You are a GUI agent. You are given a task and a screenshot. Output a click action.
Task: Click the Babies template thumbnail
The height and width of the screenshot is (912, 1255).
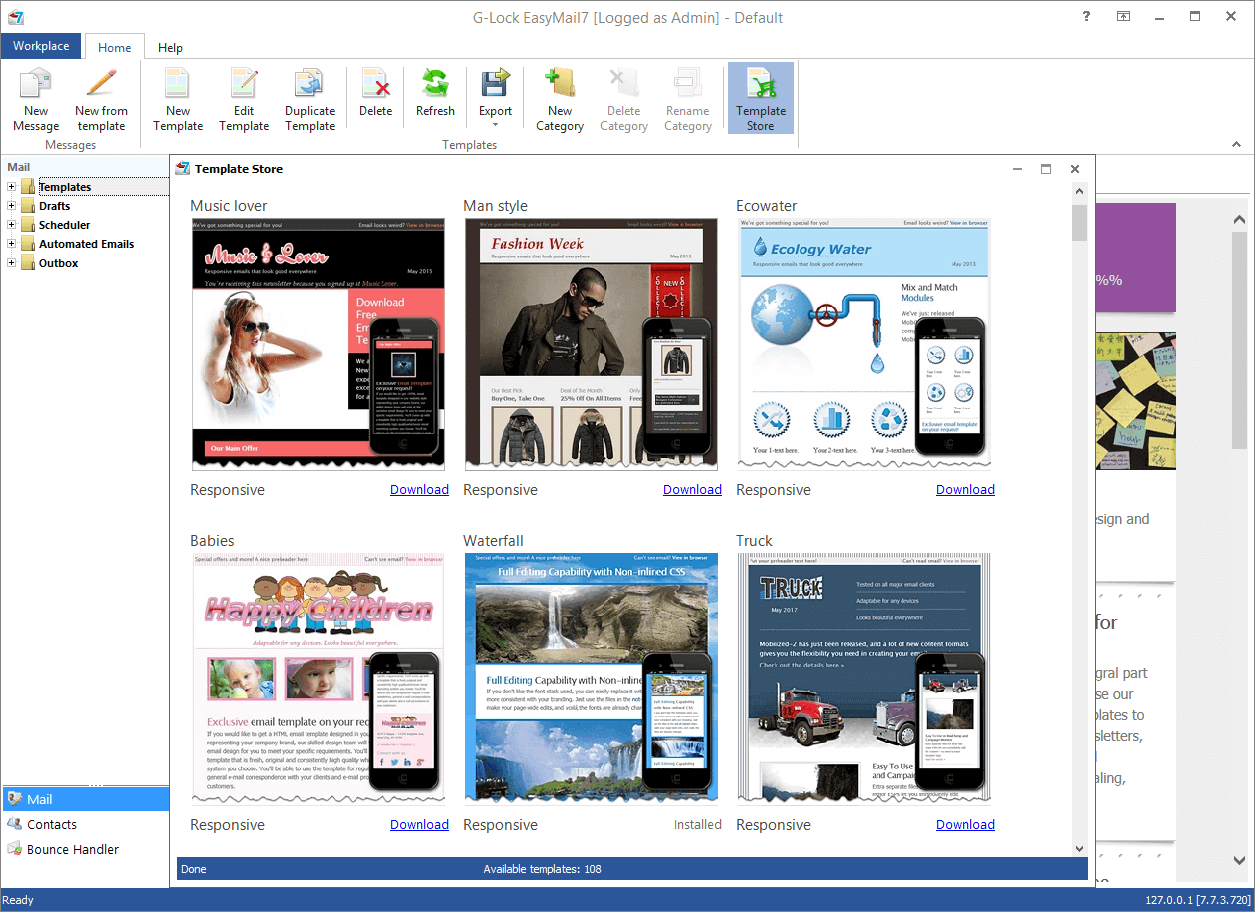(x=318, y=678)
